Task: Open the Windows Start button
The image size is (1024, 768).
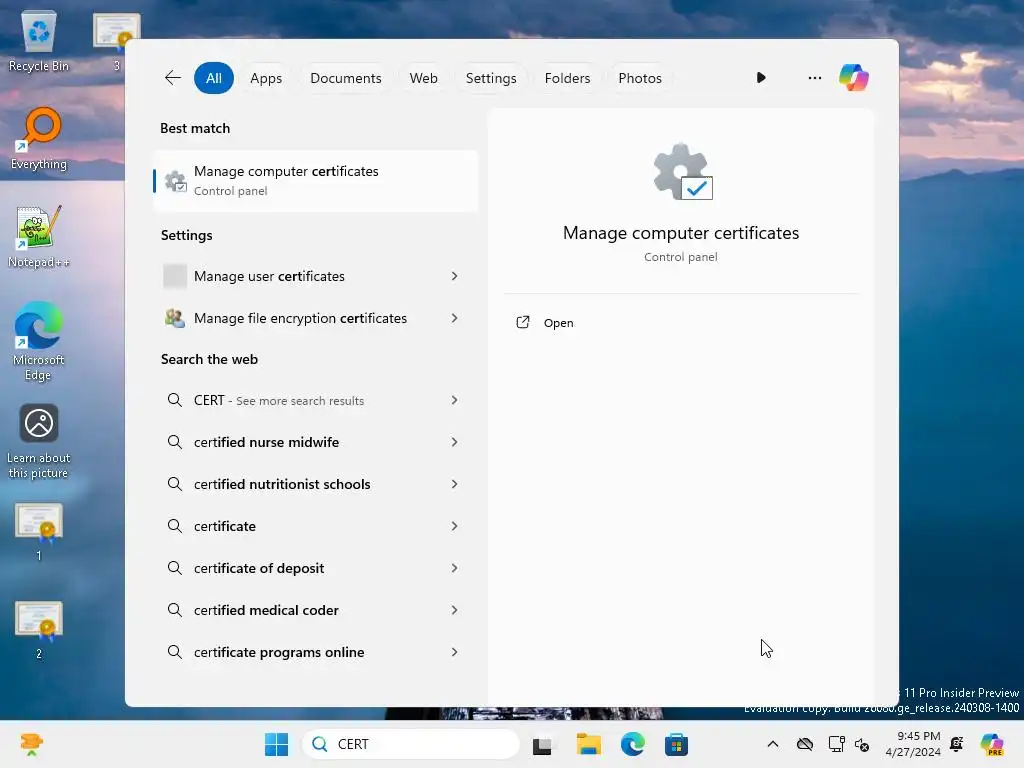Action: pos(276,744)
